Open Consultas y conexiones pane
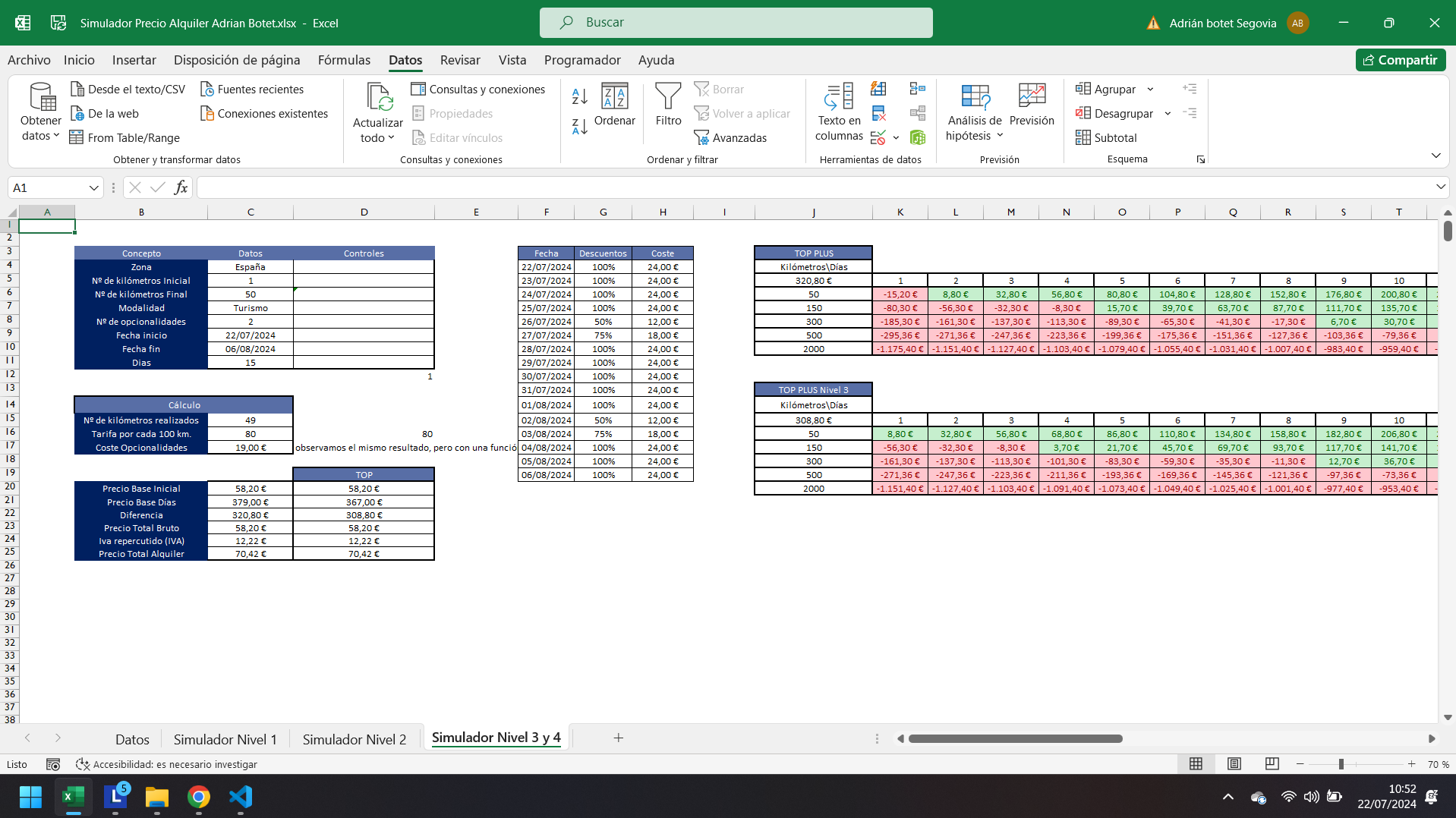The width and height of the screenshot is (1456, 818). pyautogui.click(x=478, y=89)
